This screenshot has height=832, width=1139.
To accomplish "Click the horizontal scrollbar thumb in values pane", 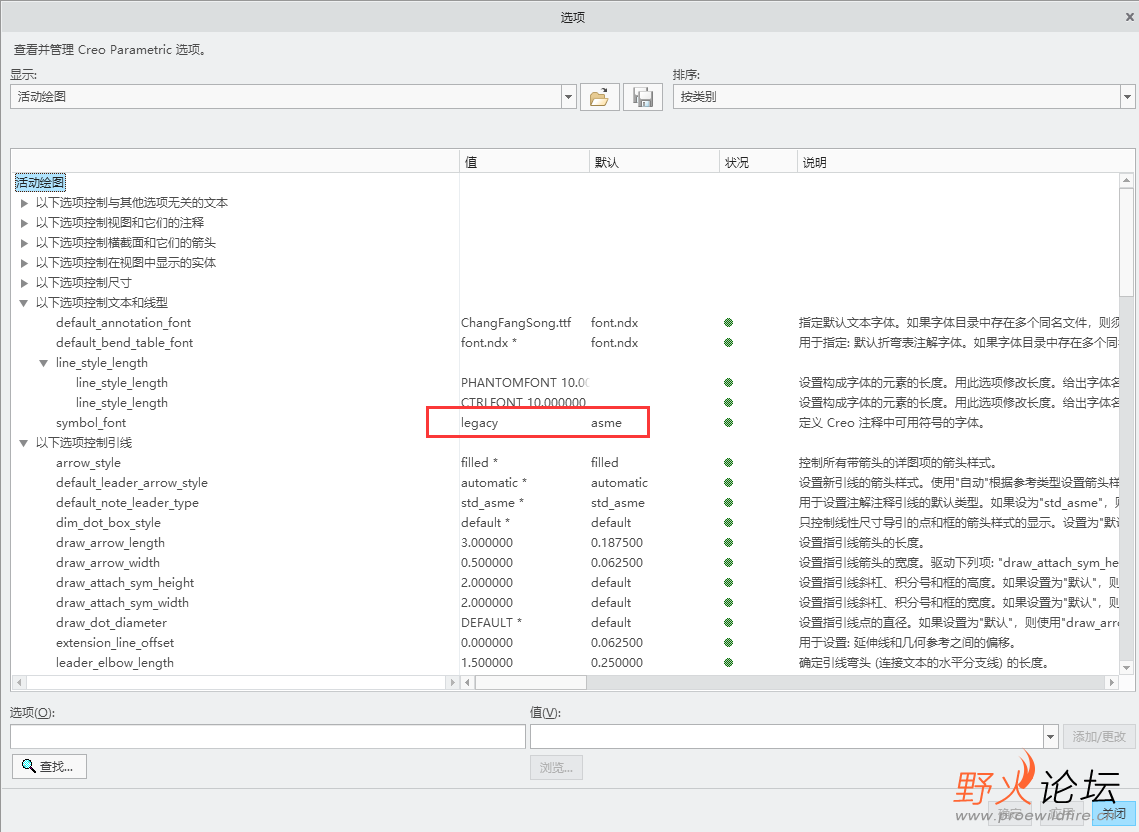I will pyautogui.click(x=530, y=682).
